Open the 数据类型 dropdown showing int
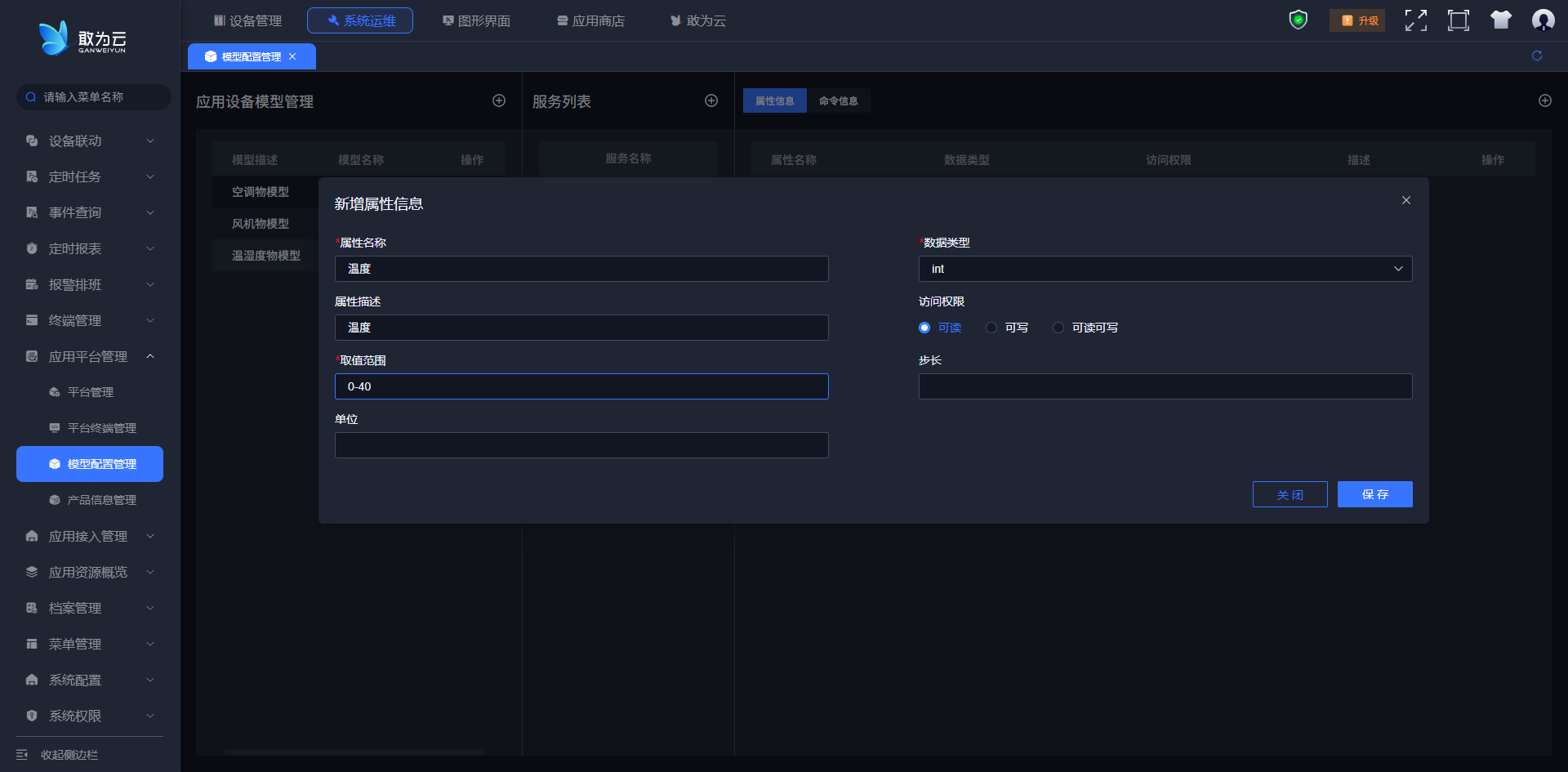The image size is (1568, 772). [1165, 269]
